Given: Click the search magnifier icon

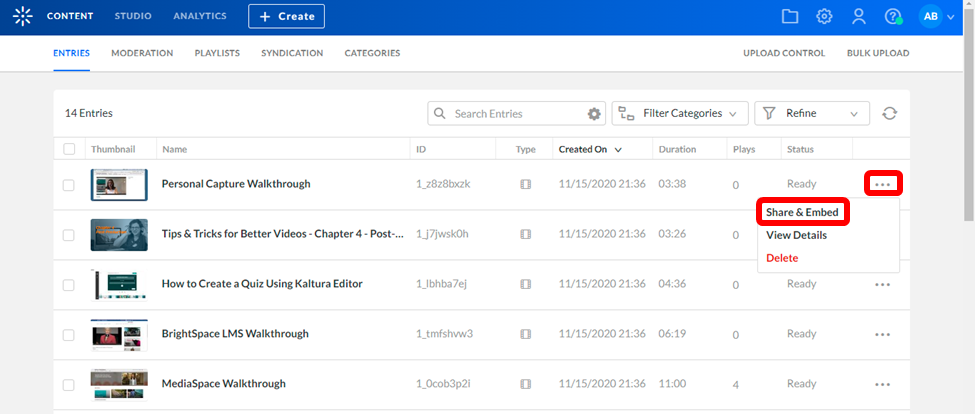Looking at the screenshot, I should (x=440, y=114).
